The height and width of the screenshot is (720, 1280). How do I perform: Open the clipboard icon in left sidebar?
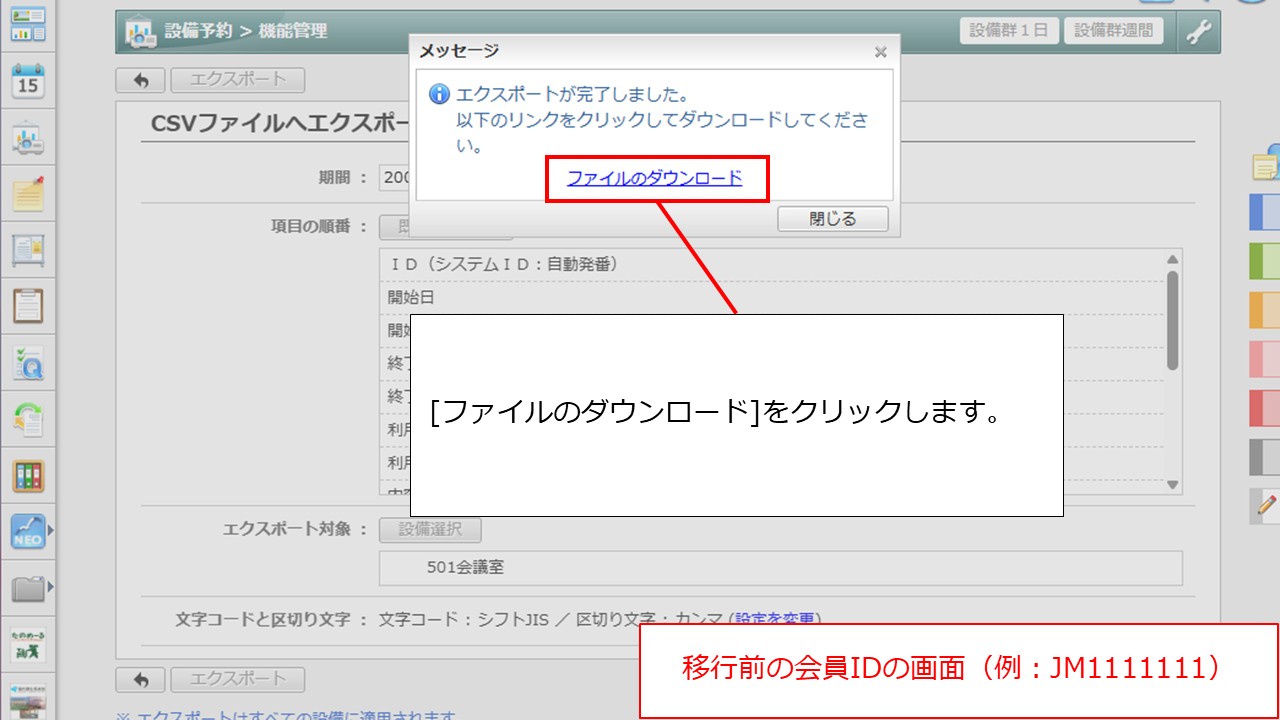[28, 305]
